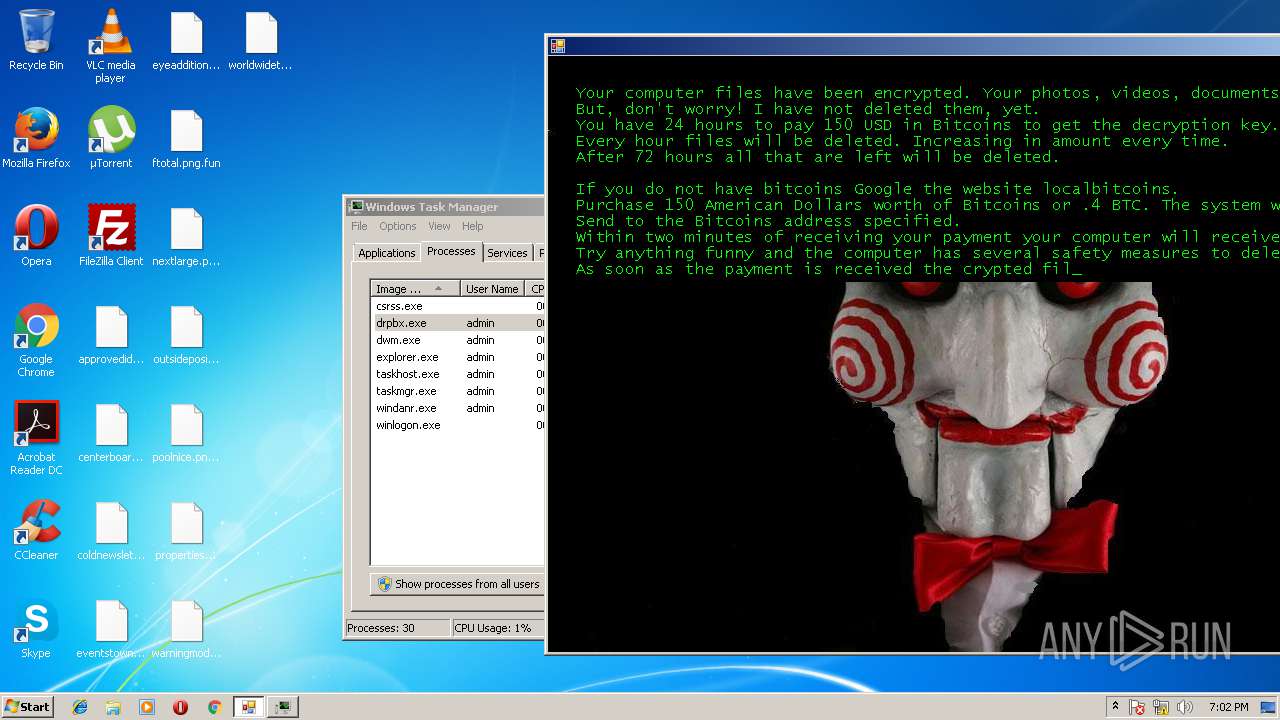This screenshot has width=1280, height=720.
Task: Open the clock showing 7:02 PM
Action: pos(1228,707)
